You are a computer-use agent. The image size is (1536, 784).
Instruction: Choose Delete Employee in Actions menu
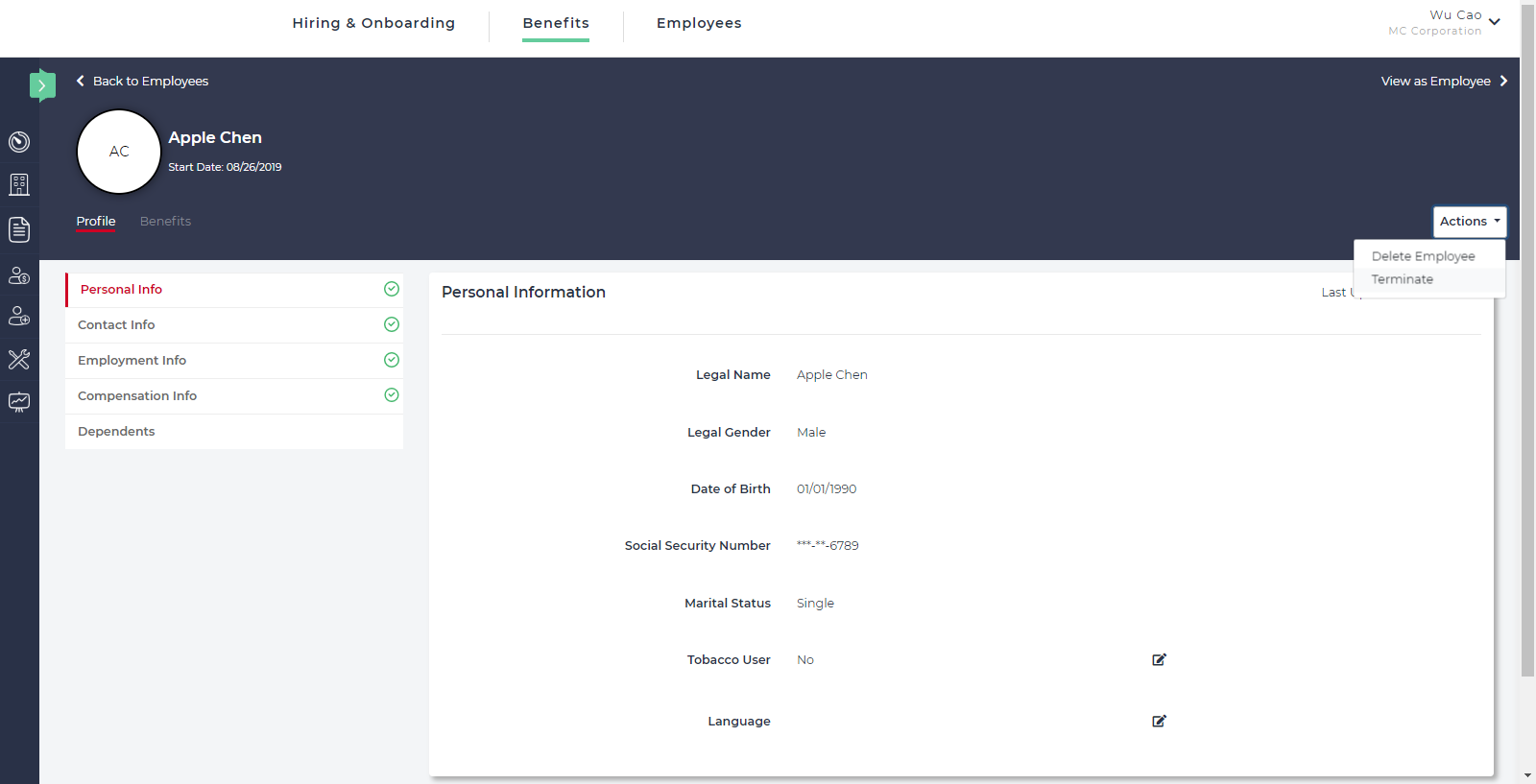pyautogui.click(x=1423, y=256)
